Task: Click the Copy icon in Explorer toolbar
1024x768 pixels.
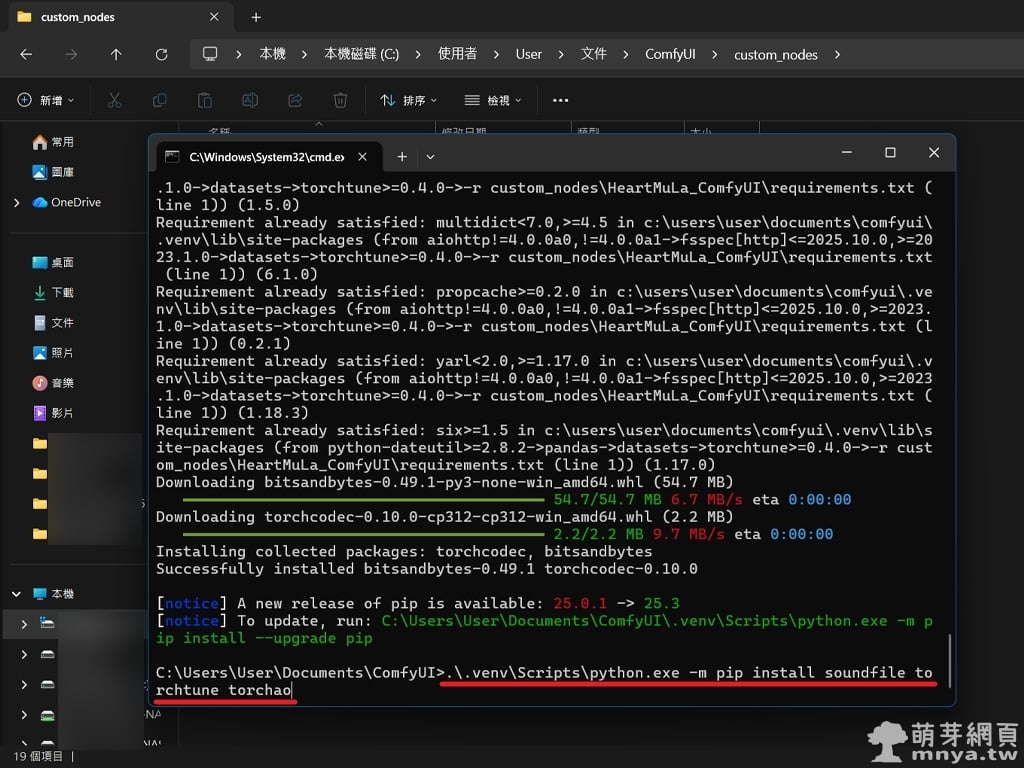Action: tap(159, 100)
